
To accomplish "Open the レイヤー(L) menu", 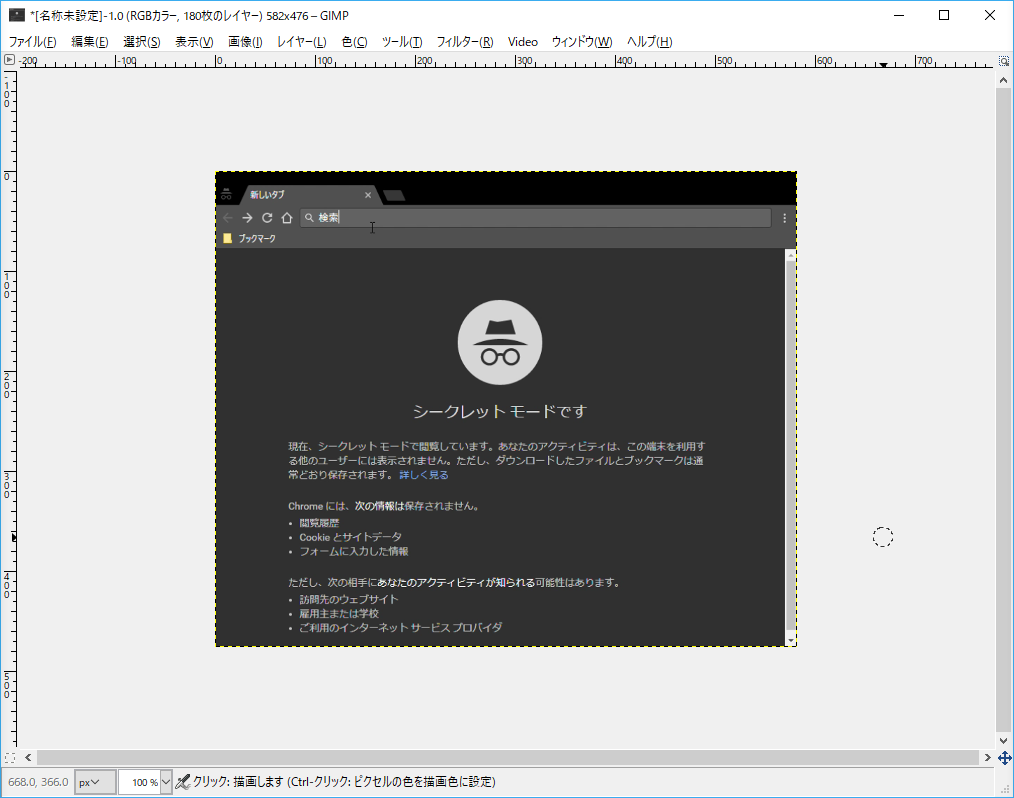I will click(301, 42).
